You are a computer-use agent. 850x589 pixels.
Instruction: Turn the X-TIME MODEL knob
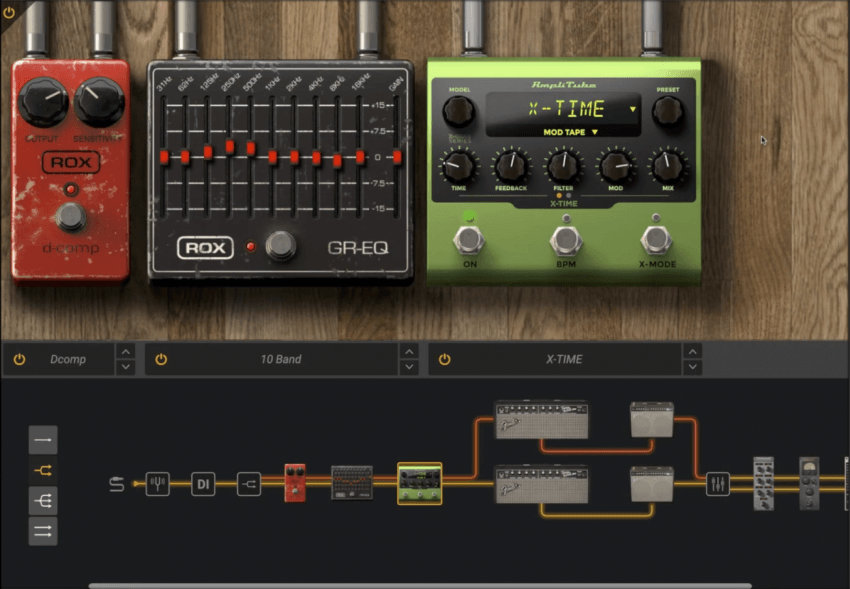click(x=459, y=112)
